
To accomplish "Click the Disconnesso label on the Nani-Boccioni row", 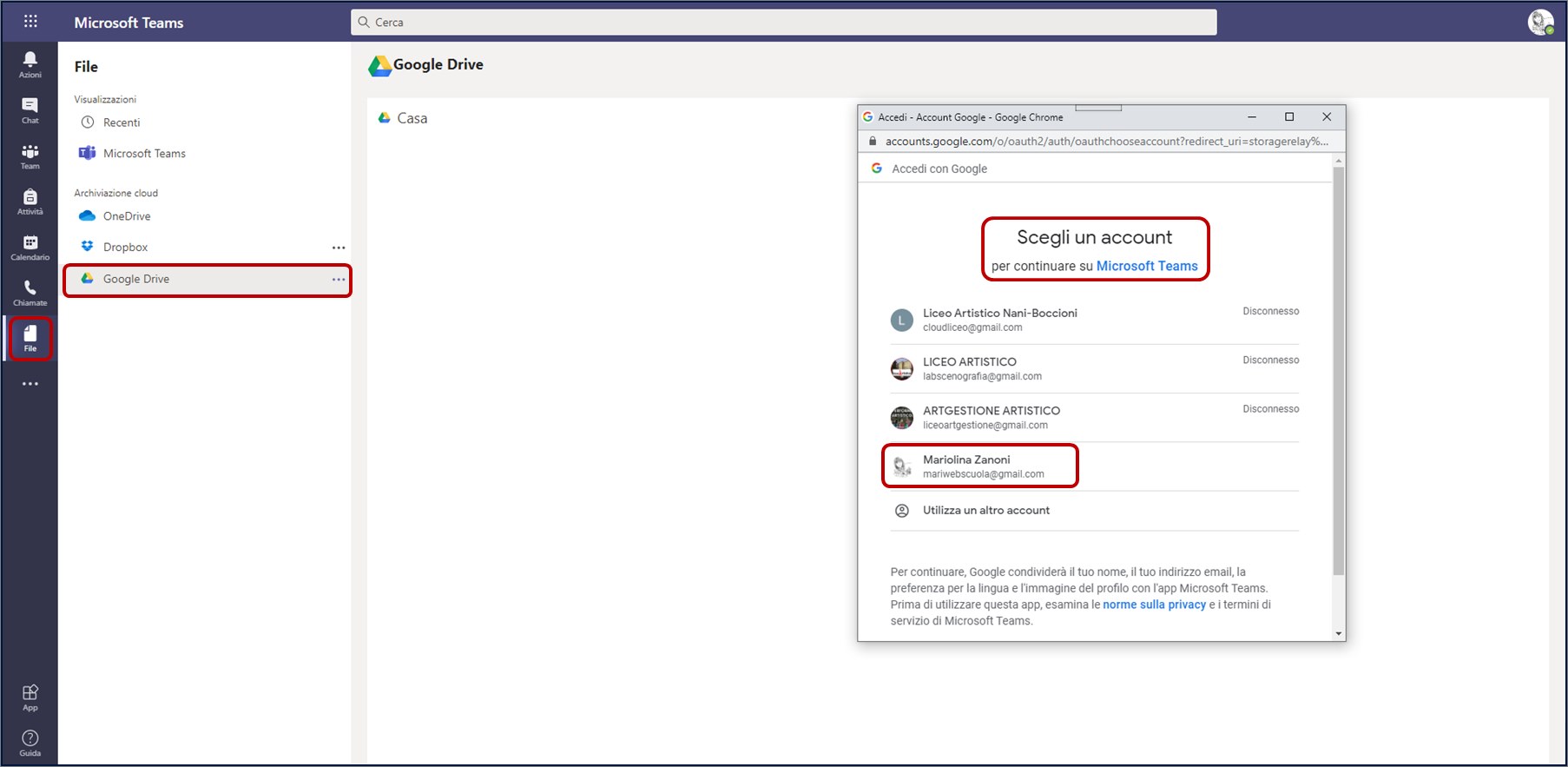I will tap(1271, 311).
